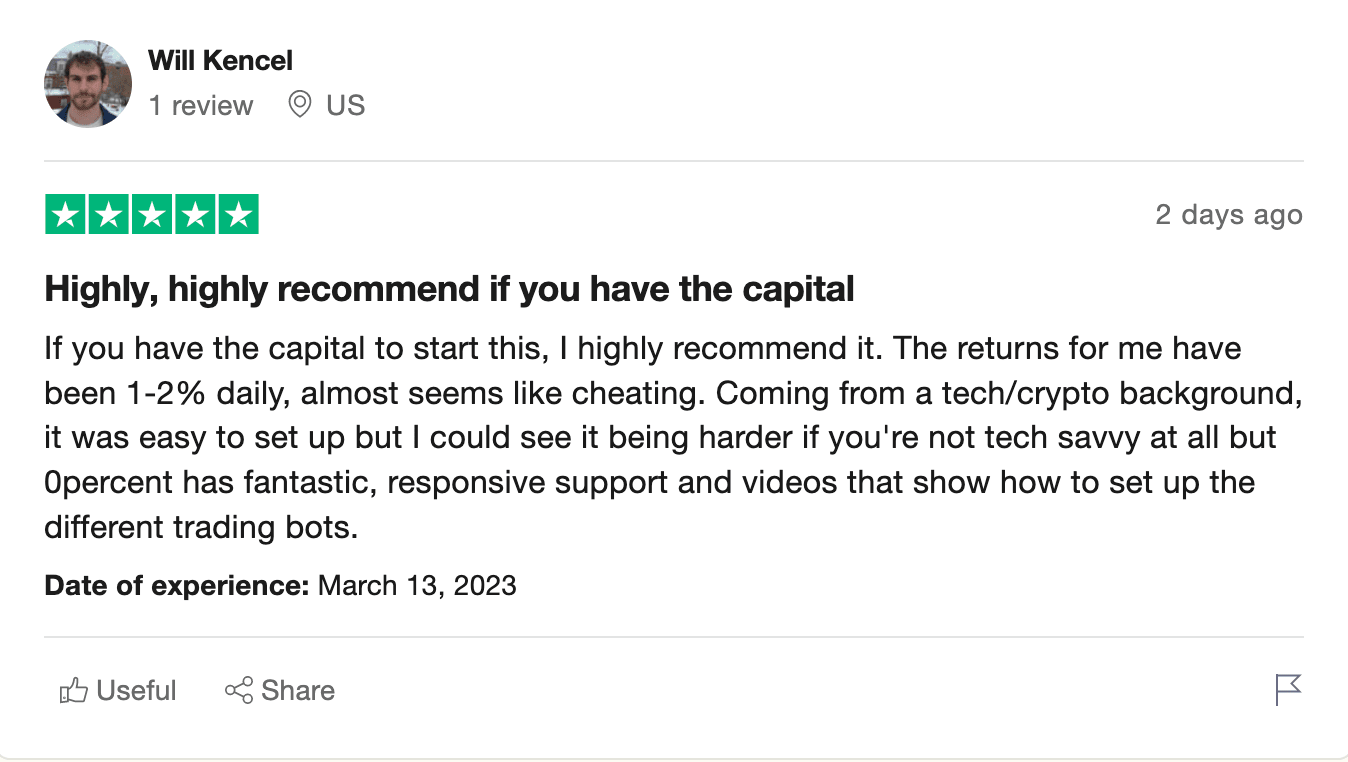Click the fourth green rating star
The height and width of the screenshot is (762, 1348).
point(195,215)
